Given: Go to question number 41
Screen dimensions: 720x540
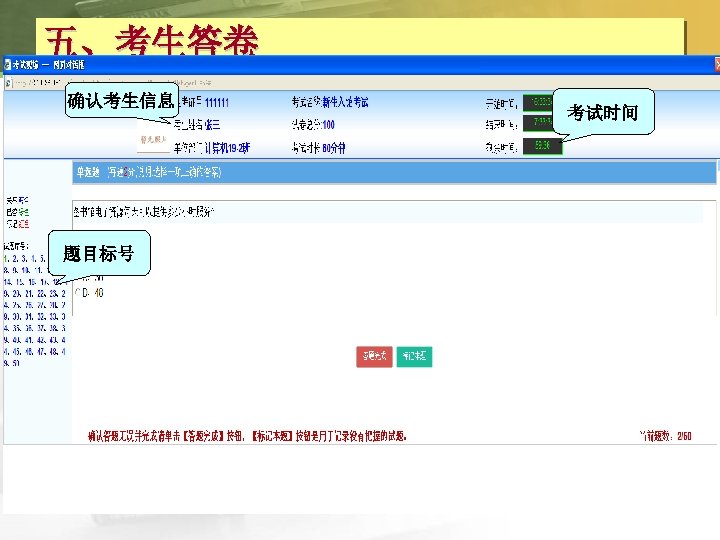Looking at the screenshot, I should tap(29, 340).
